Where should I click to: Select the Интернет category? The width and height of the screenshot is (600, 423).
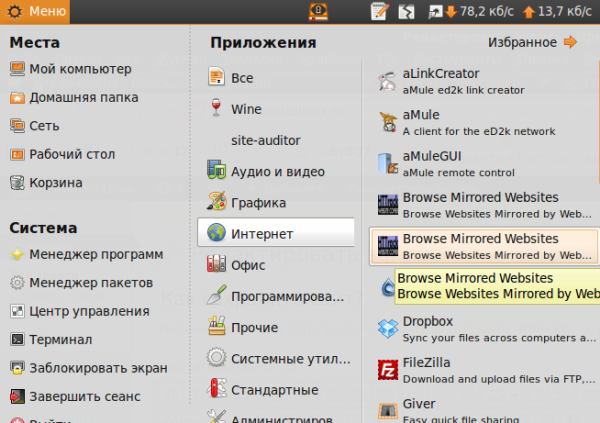click(x=276, y=234)
